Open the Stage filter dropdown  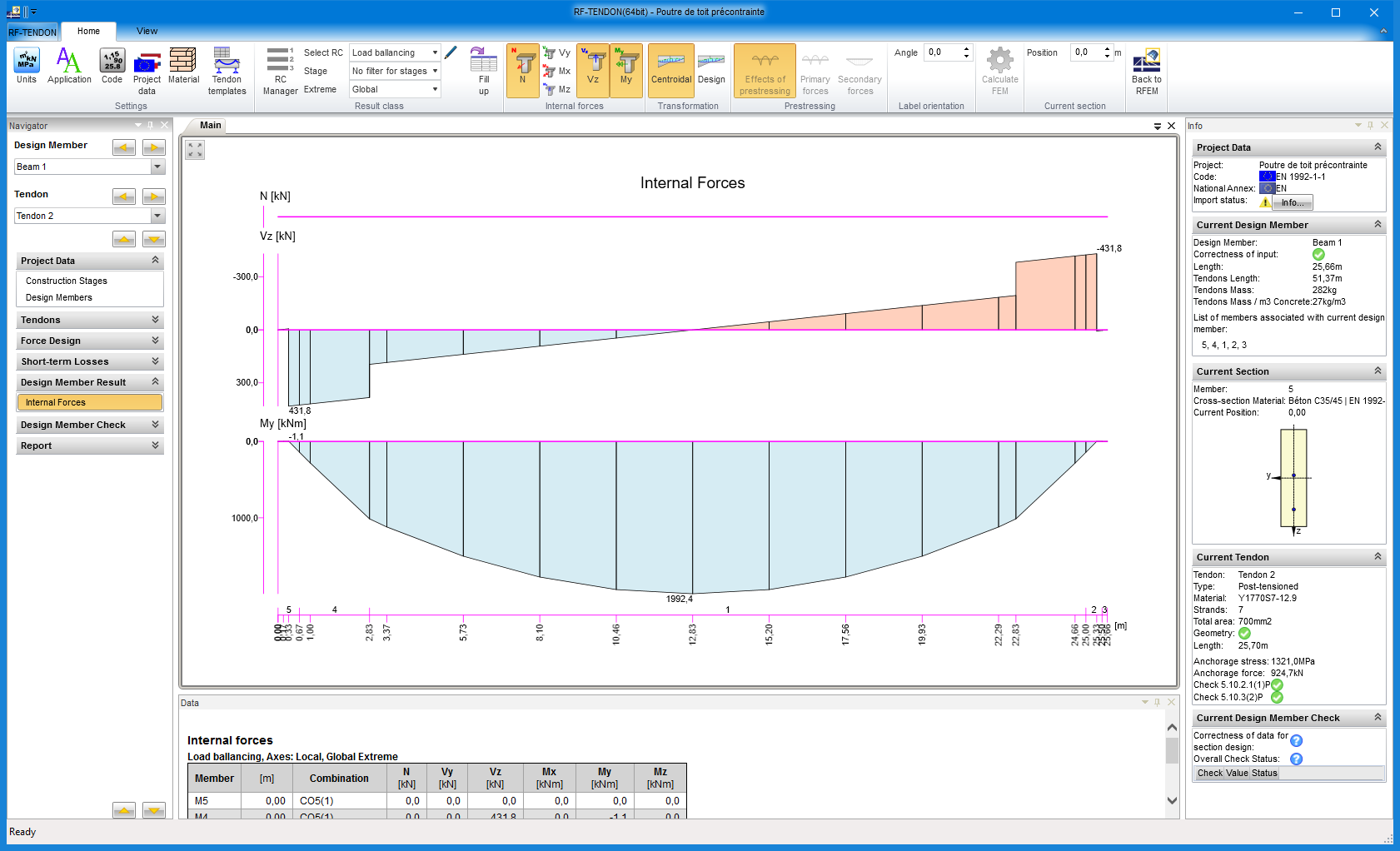tap(395, 71)
